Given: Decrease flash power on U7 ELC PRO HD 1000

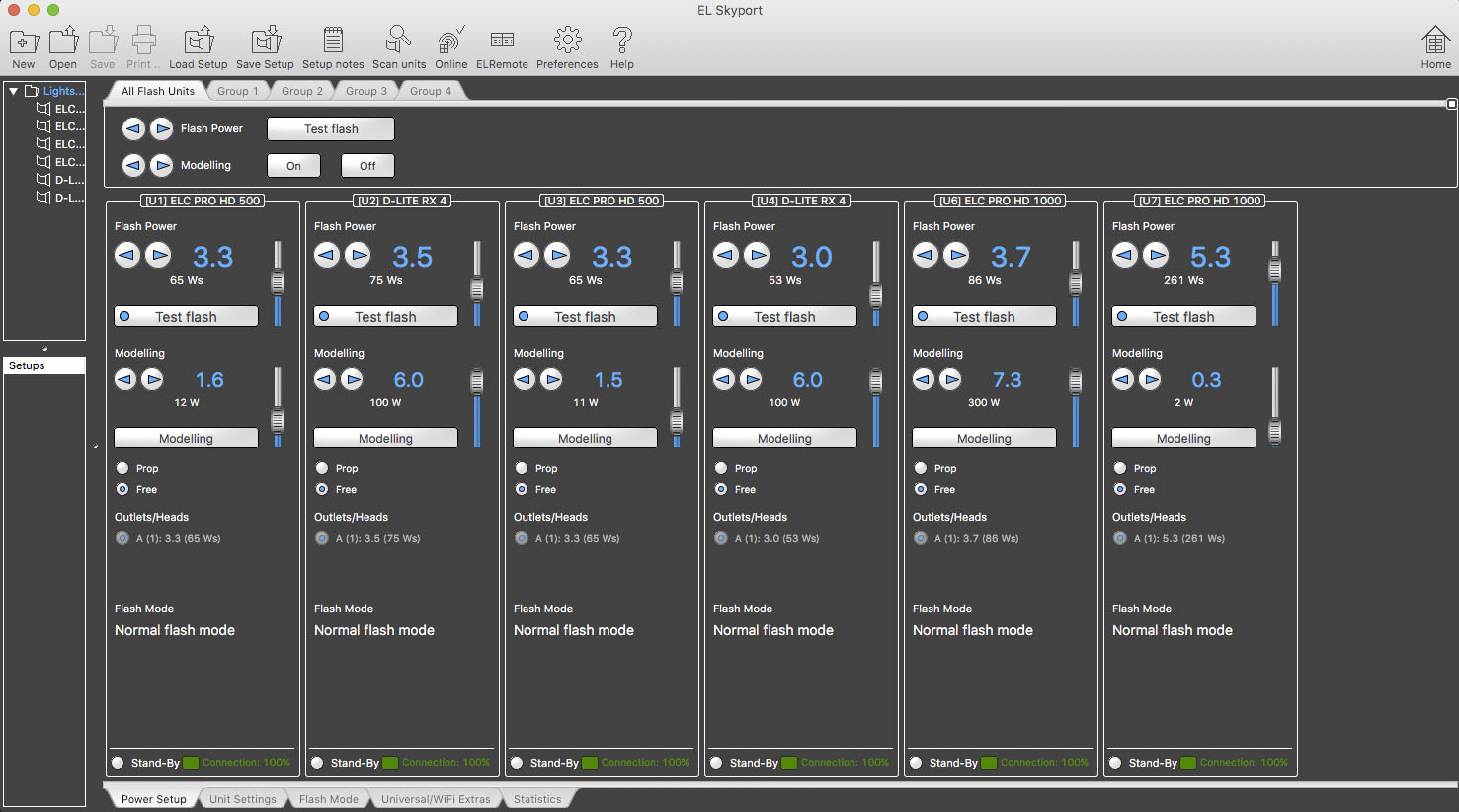Looking at the screenshot, I should click(x=1125, y=256).
